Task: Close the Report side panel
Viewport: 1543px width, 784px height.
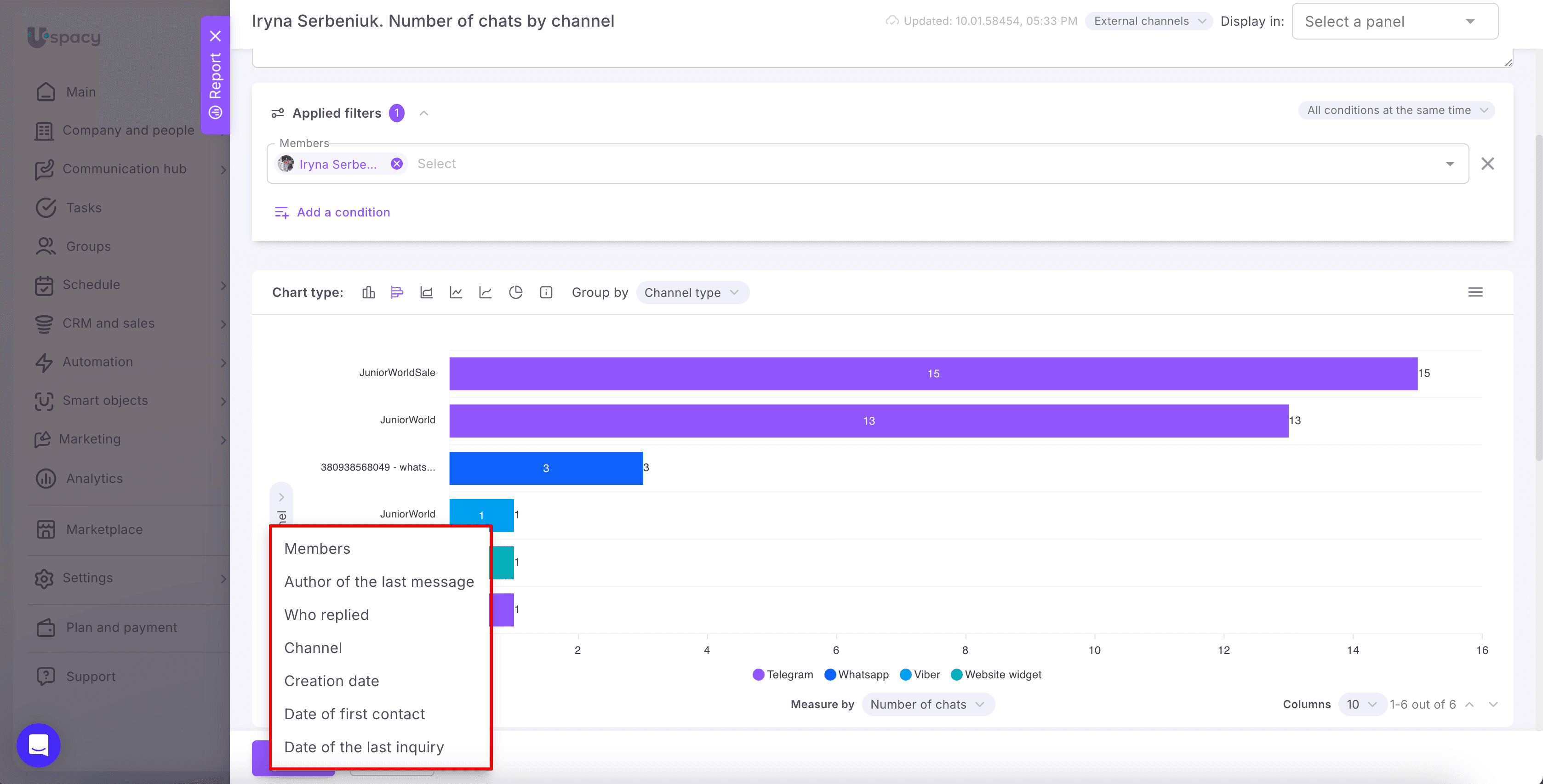Action: coord(216,36)
